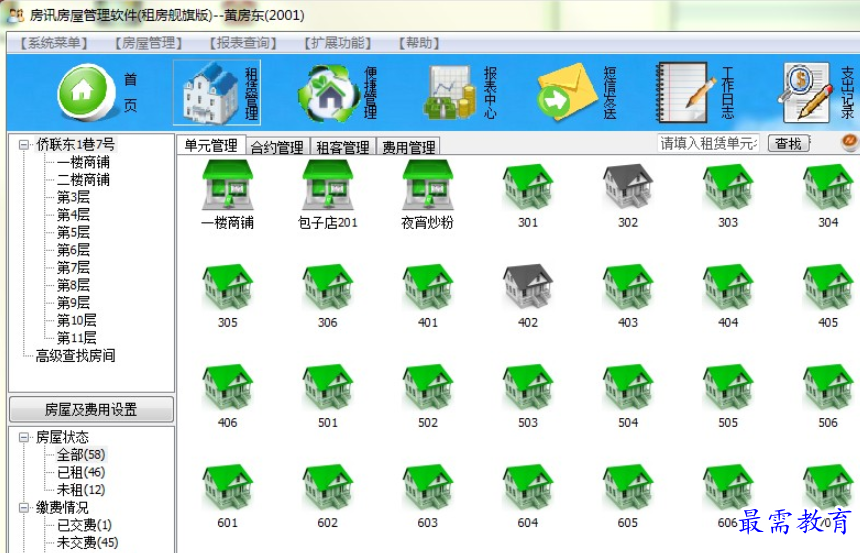This screenshot has width=860, height=553.
Task: Open the 扩展功能 menu
Action: click(x=338, y=43)
